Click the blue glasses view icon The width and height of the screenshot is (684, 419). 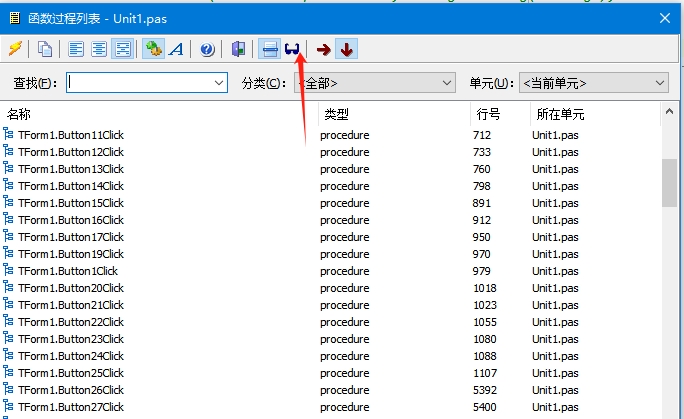coord(292,49)
